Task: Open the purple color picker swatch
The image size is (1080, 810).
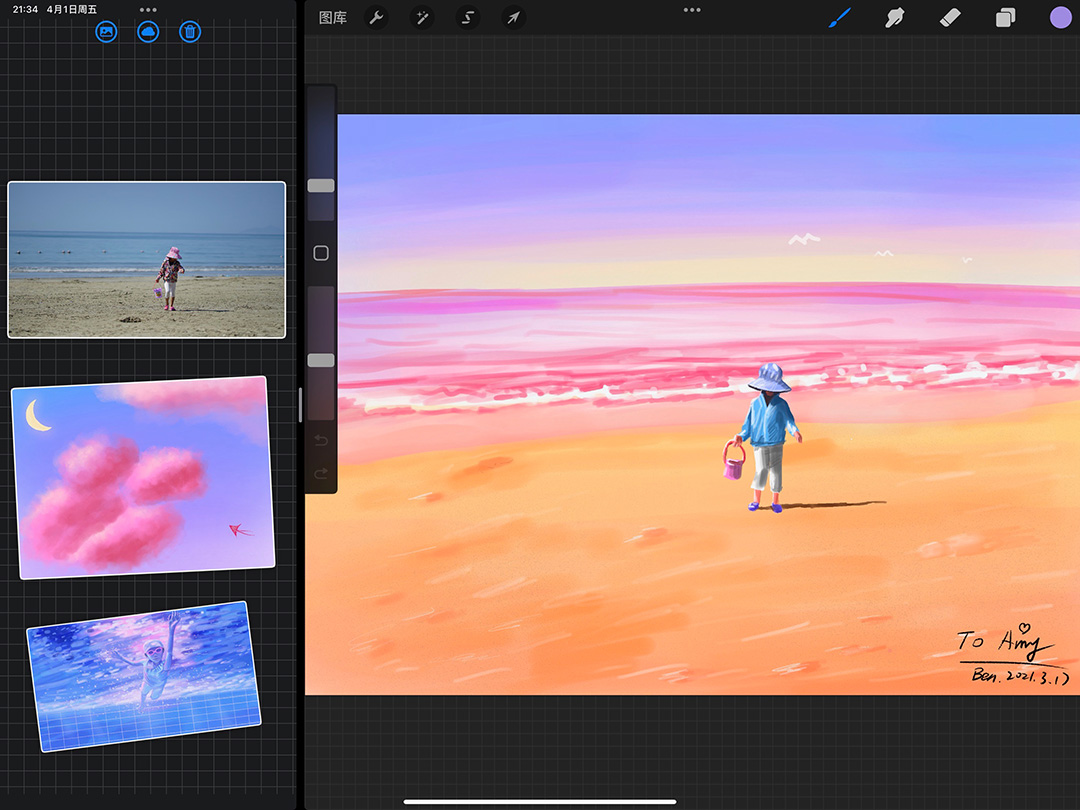Action: point(1060,18)
